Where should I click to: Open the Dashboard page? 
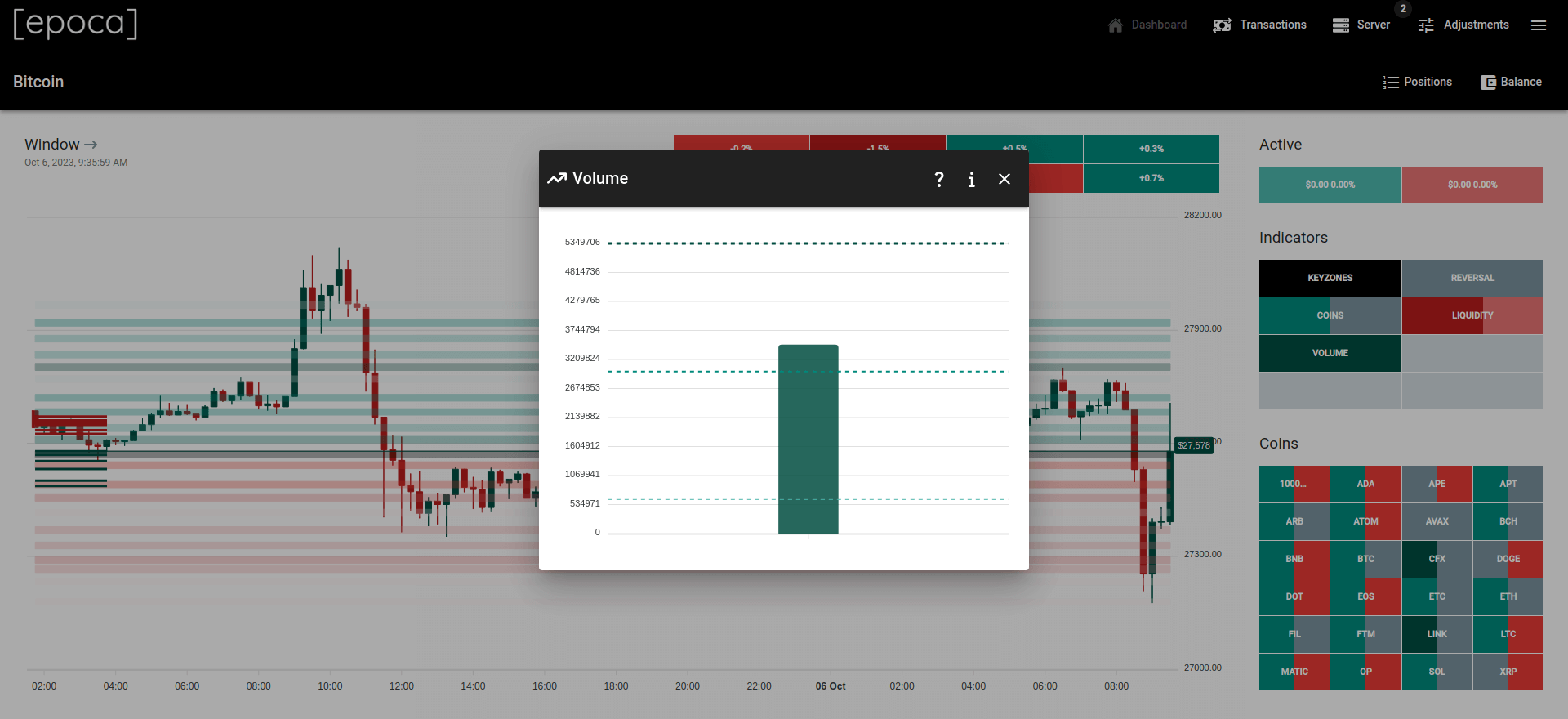click(1147, 25)
